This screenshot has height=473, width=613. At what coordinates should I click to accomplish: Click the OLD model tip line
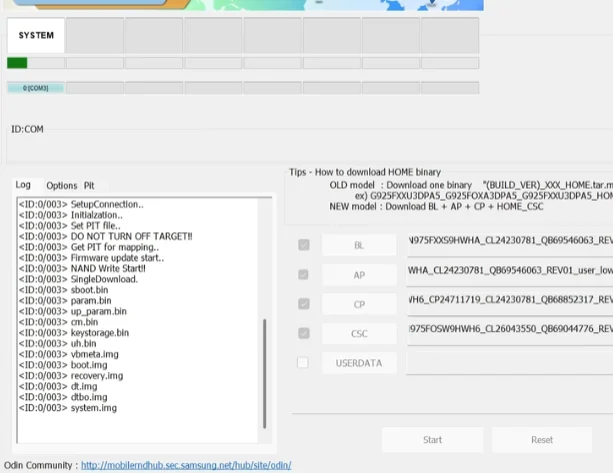(471, 185)
